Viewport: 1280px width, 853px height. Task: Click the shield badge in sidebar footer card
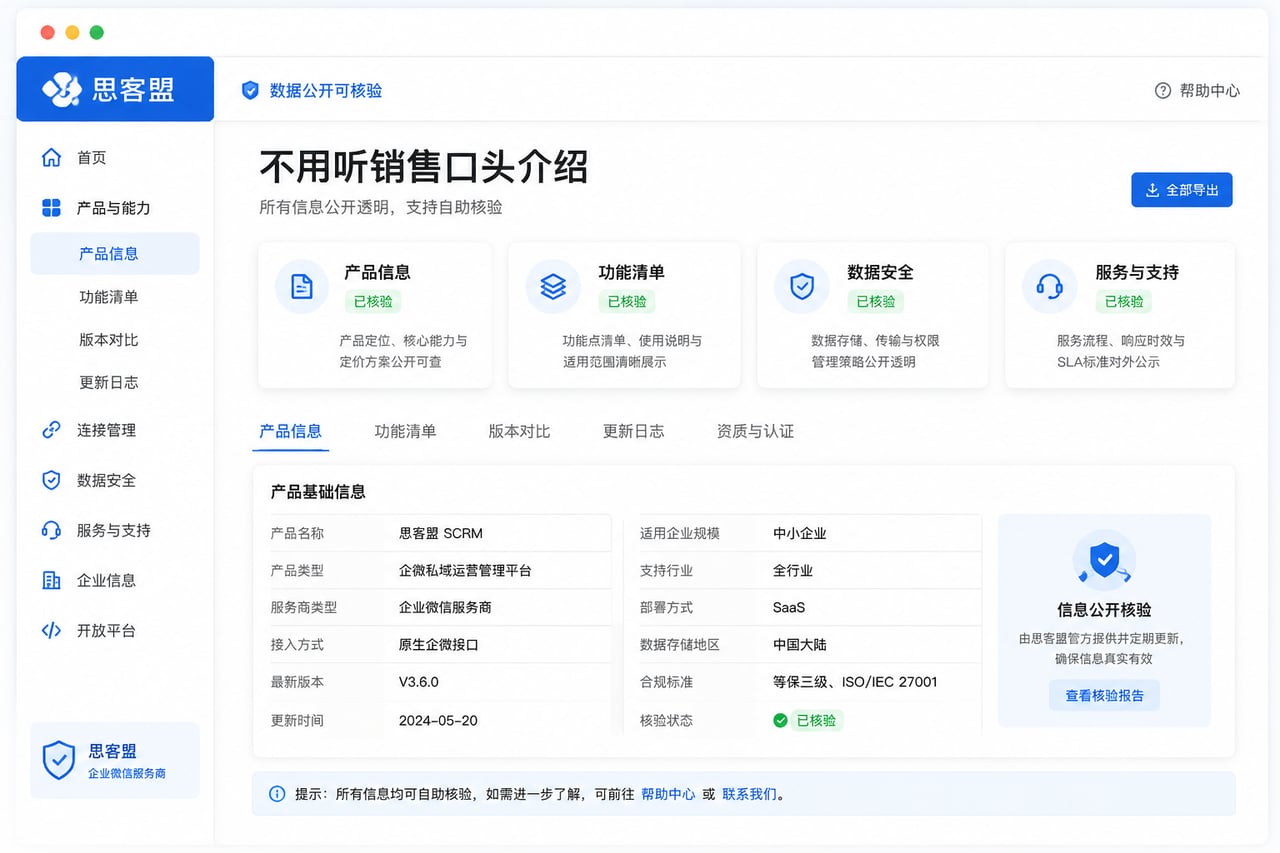[59, 760]
